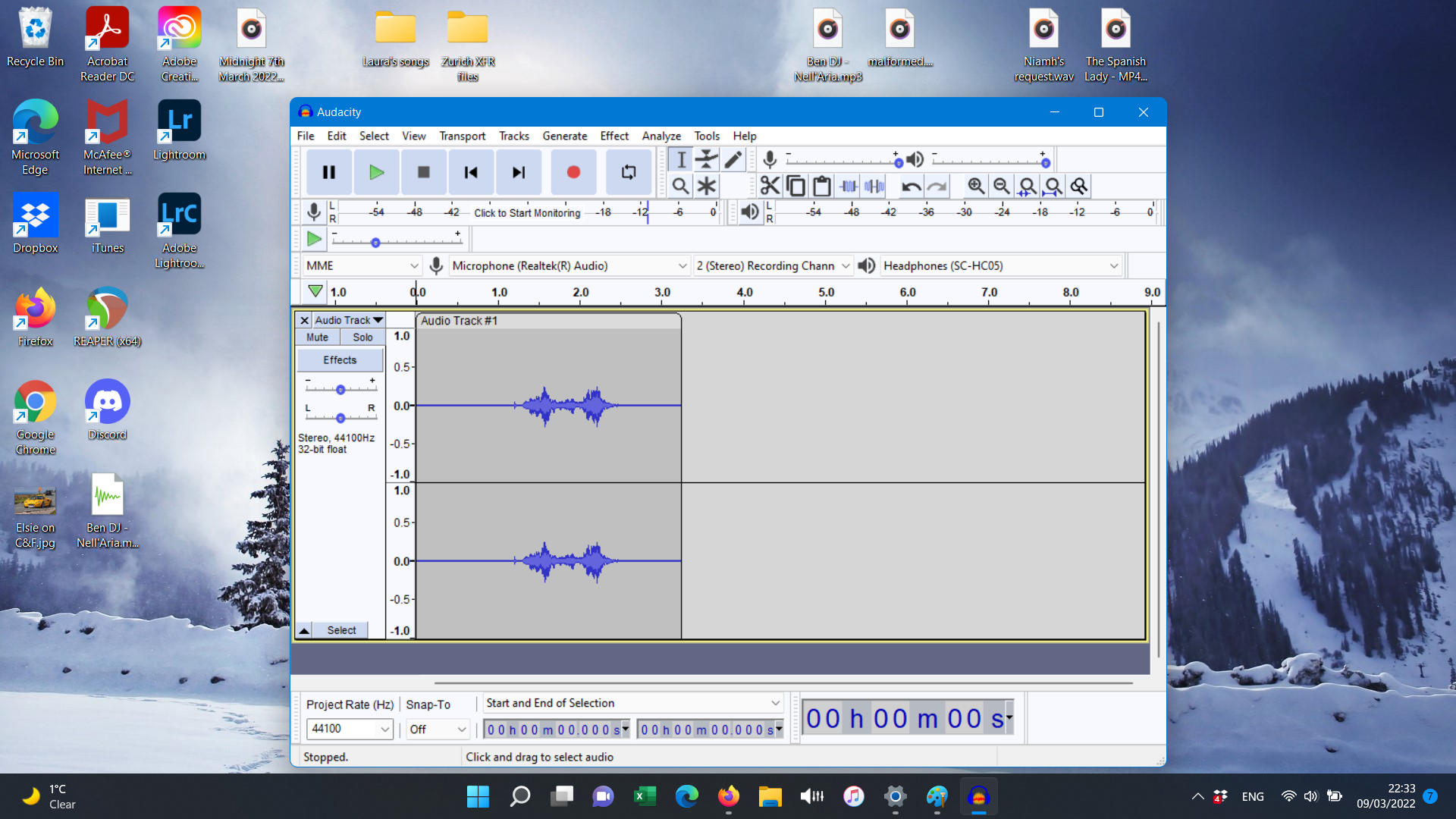Click the Skip to End button
1456x819 pixels.
click(518, 172)
